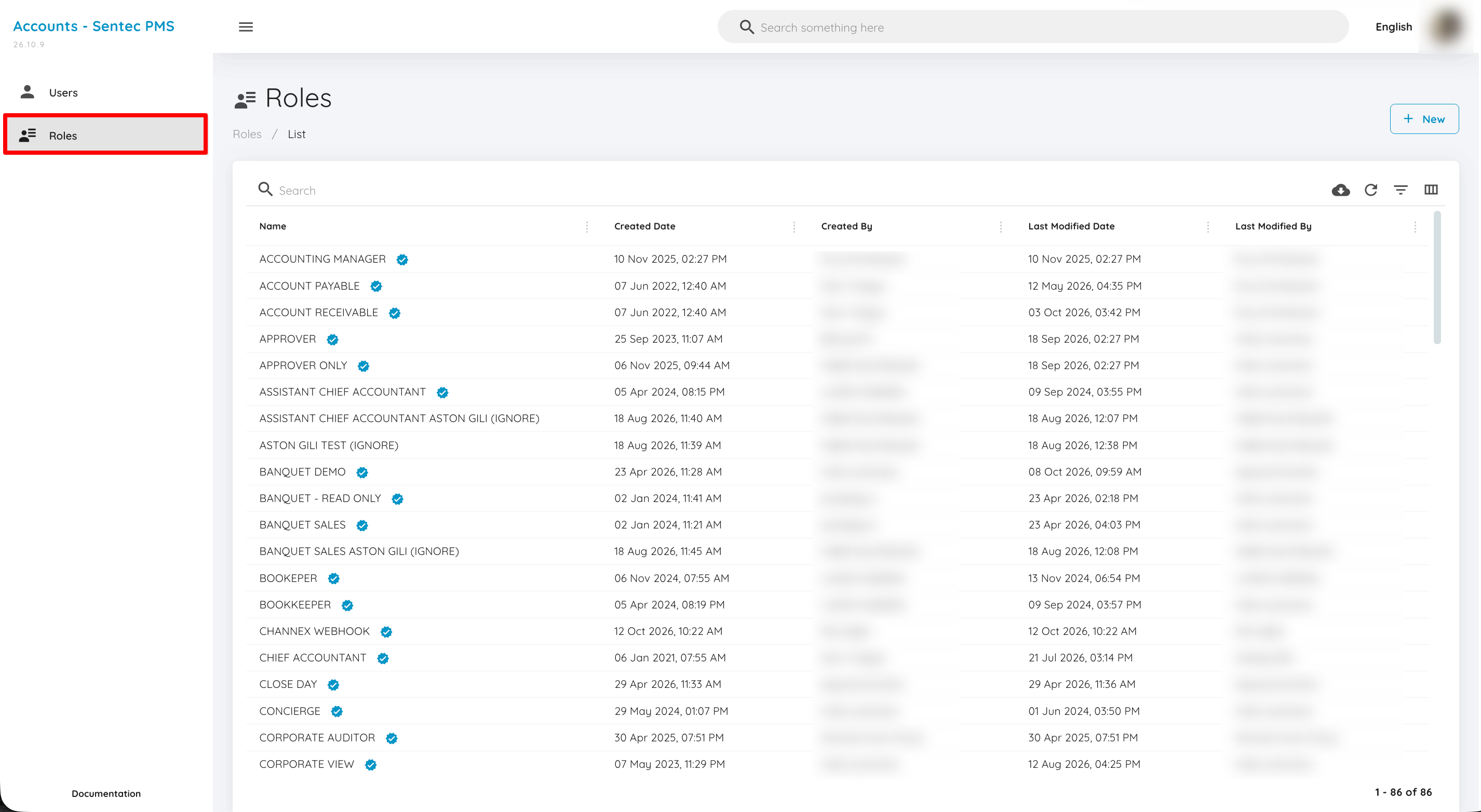Refresh the roles list
This screenshot has height=812, width=1481.
pos(1371,190)
